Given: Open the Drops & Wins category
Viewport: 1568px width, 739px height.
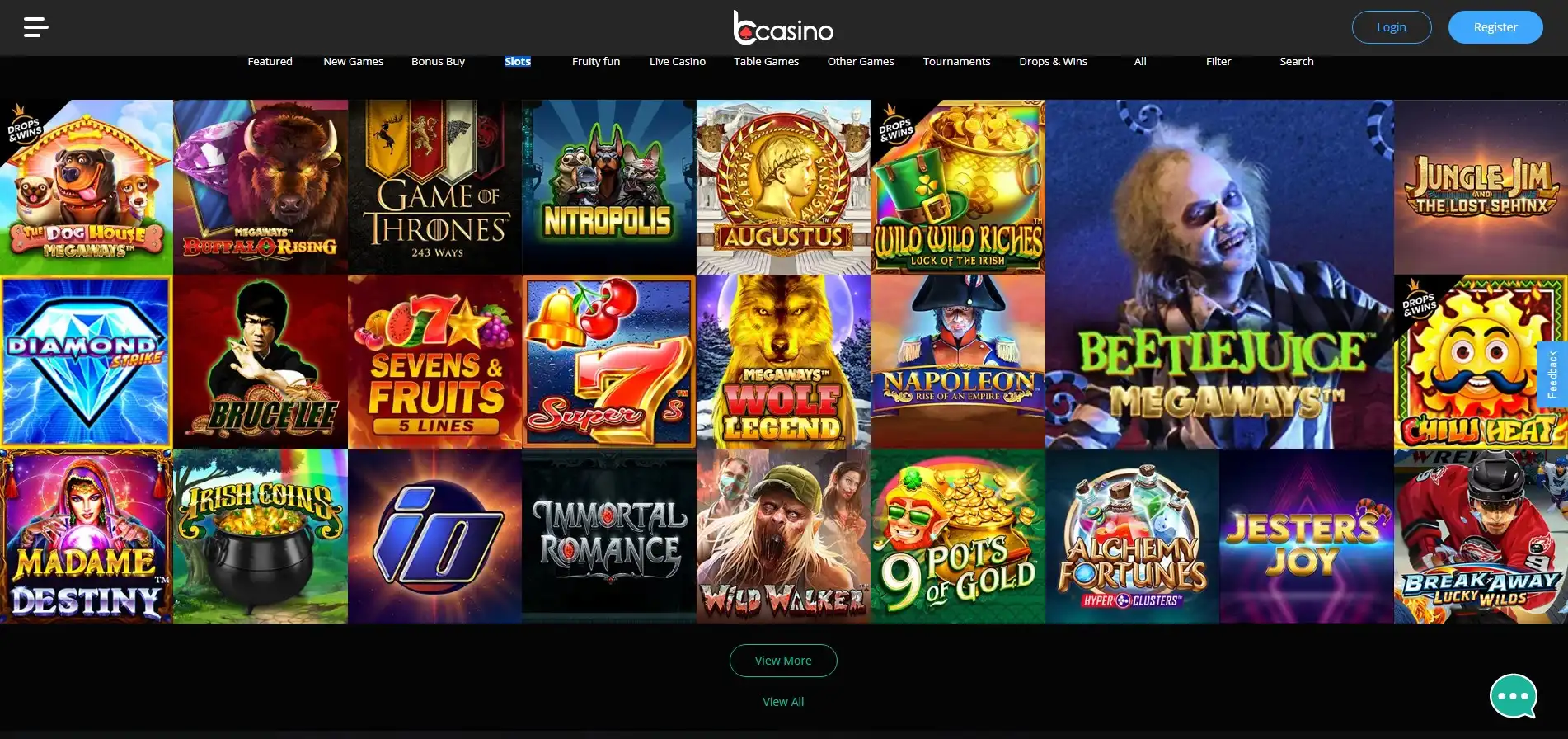Looking at the screenshot, I should click(x=1053, y=61).
